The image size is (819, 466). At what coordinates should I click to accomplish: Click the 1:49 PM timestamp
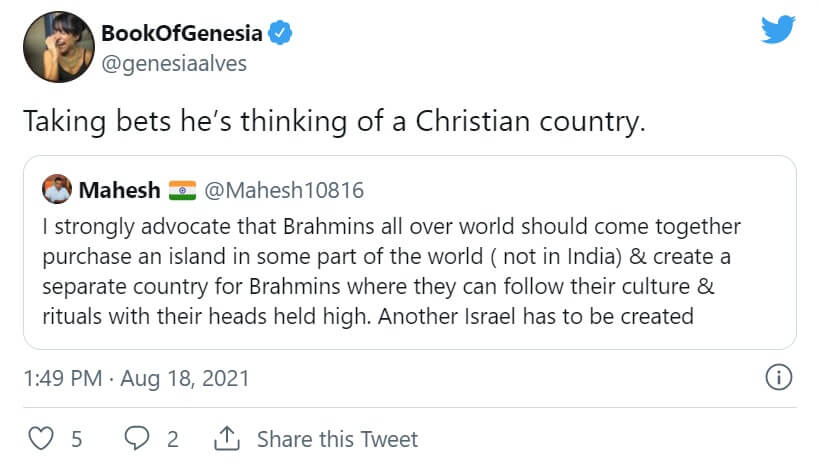pos(62,379)
